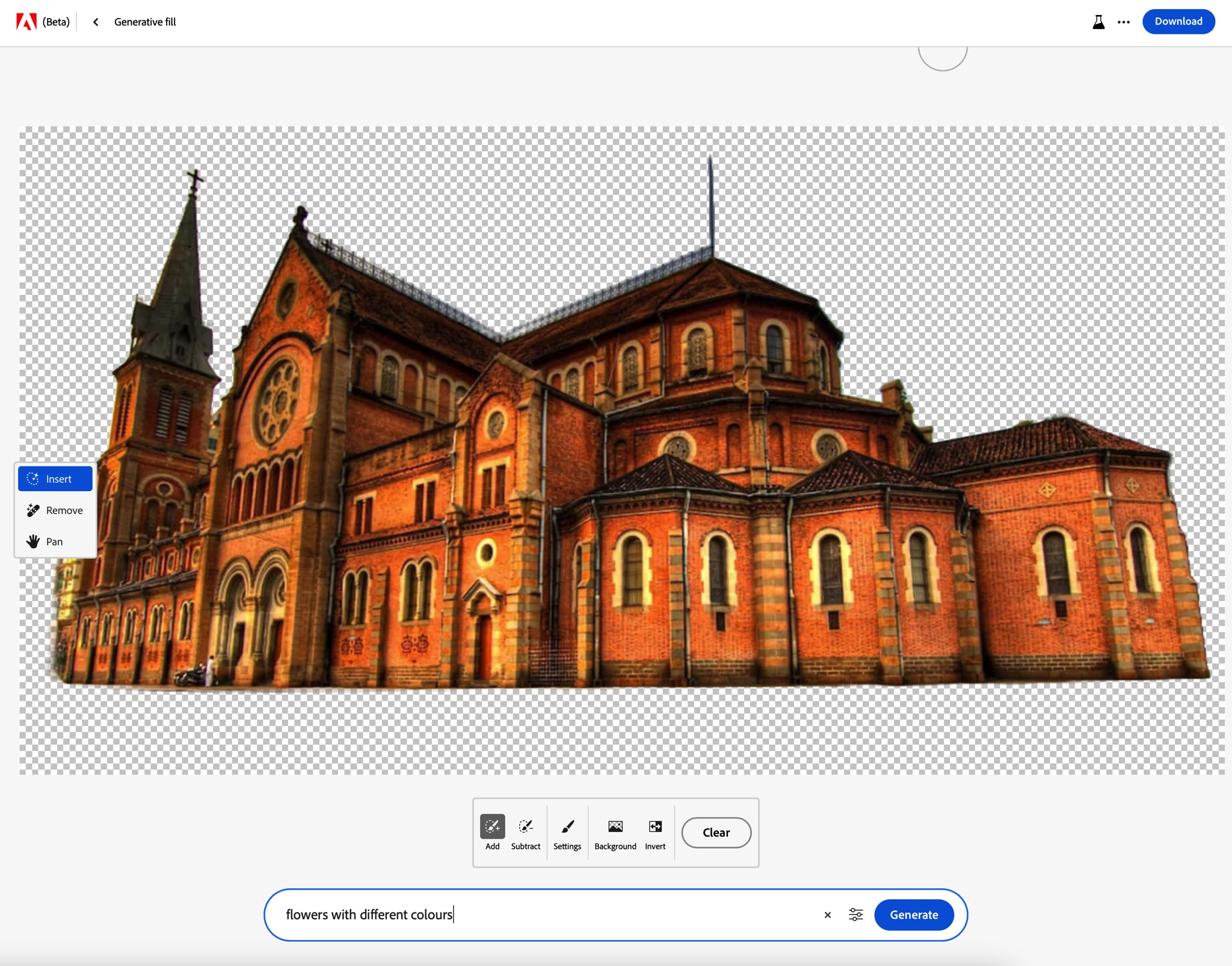
Task: Click the Download button
Action: coord(1178,22)
